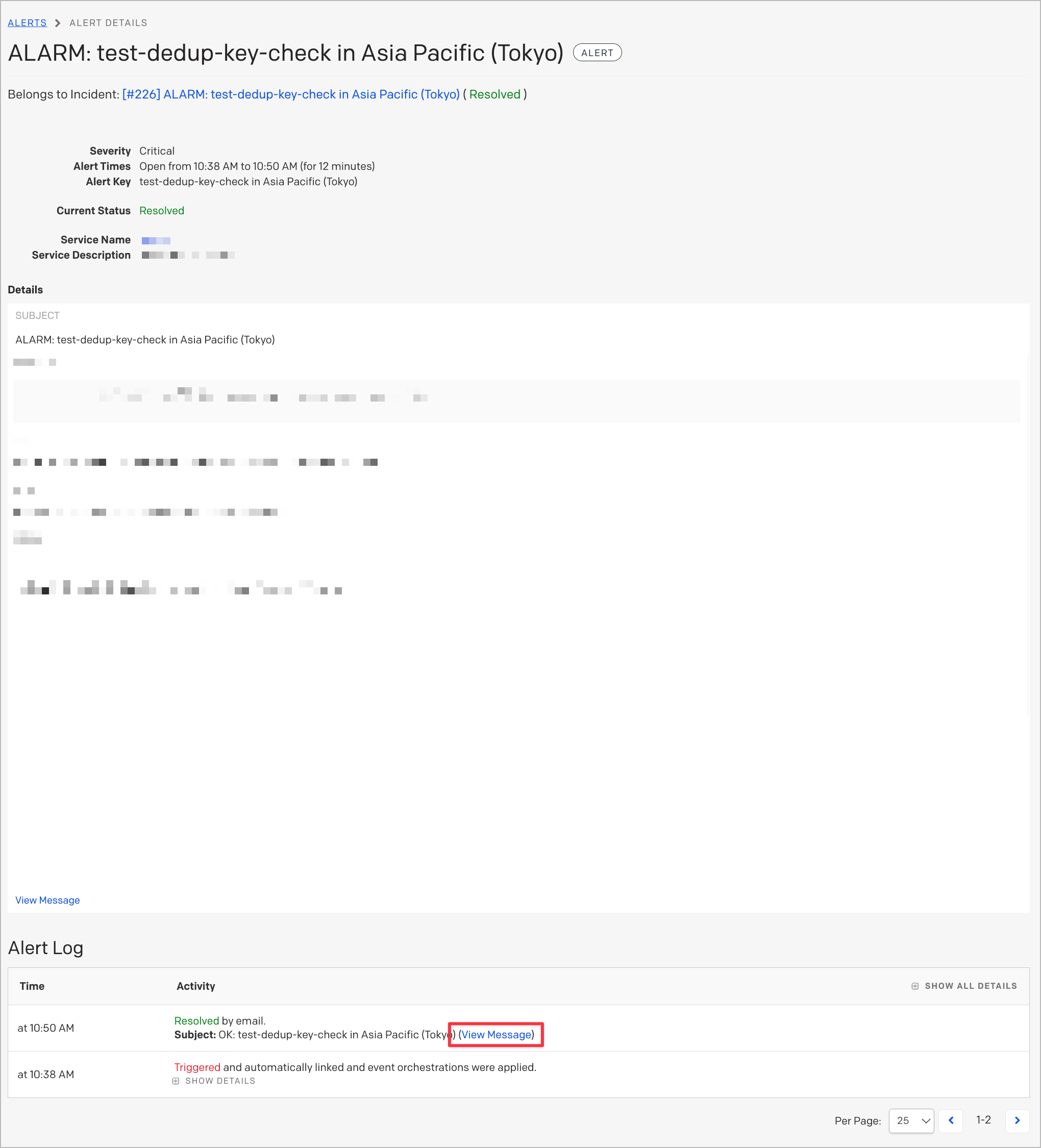The height and width of the screenshot is (1148, 1041).
Task: Open the Per Page dropdown showing 25
Action: [x=911, y=1120]
